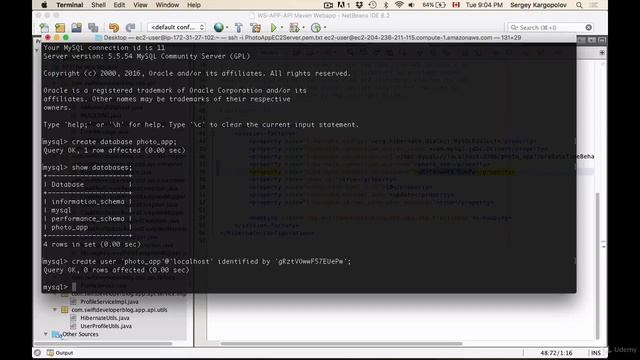Click the Build Project hammer icon

(239, 27)
